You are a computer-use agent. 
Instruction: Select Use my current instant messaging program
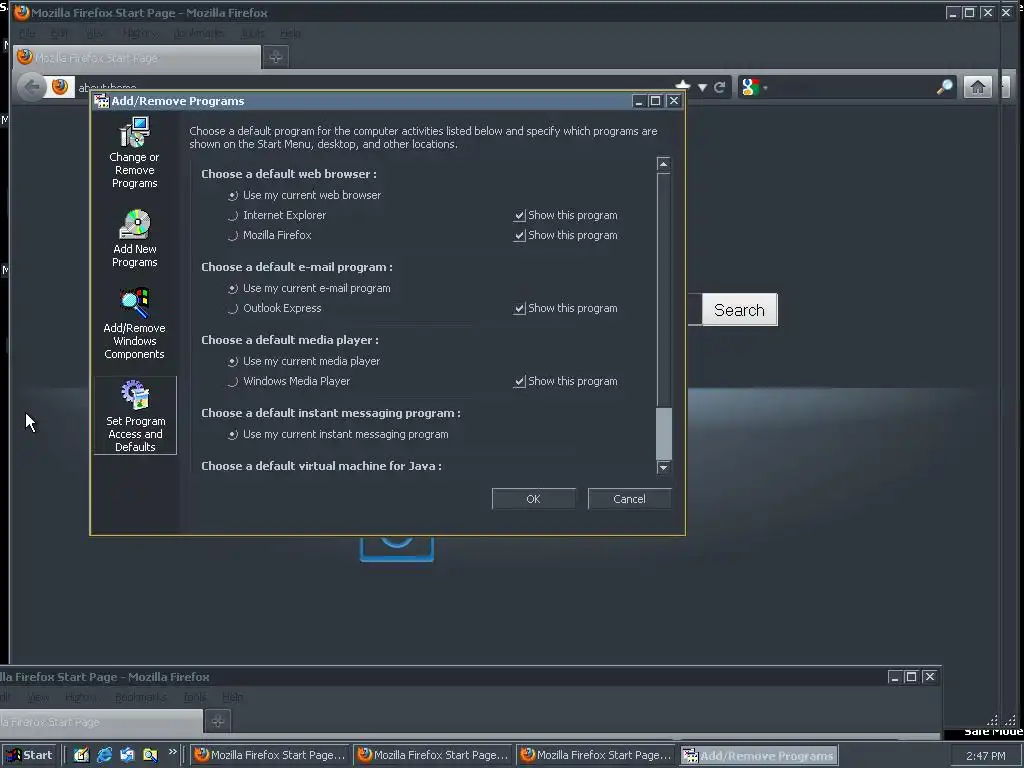(338, 434)
